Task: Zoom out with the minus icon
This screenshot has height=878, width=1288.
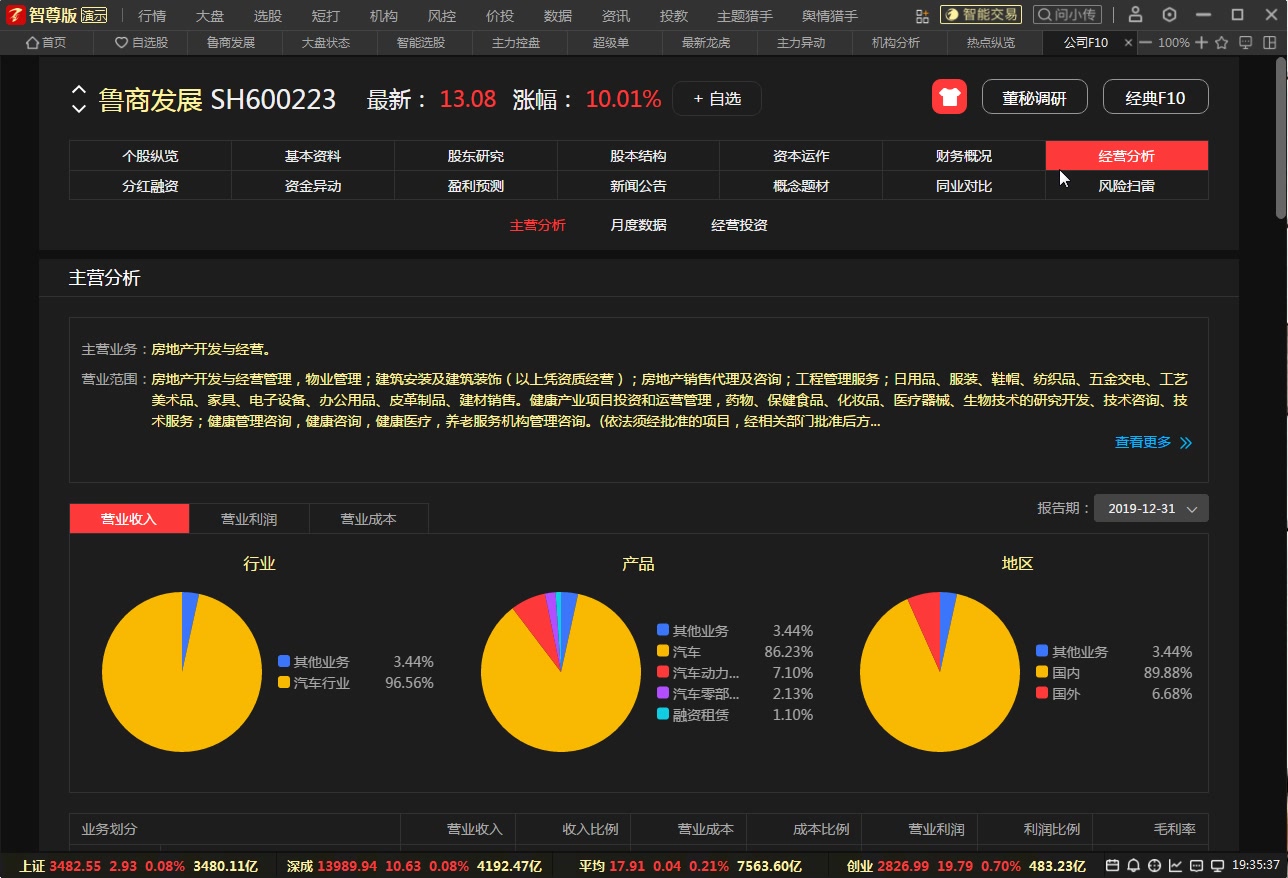Action: [x=1145, y=43]
